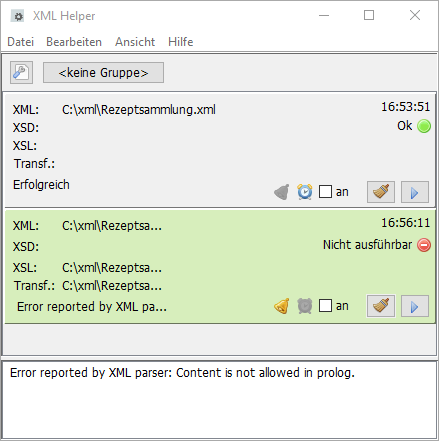This screenshot has height=441, width=439.
Task: Click the broom clear button of first job
Action: click(x=381, y=192)
